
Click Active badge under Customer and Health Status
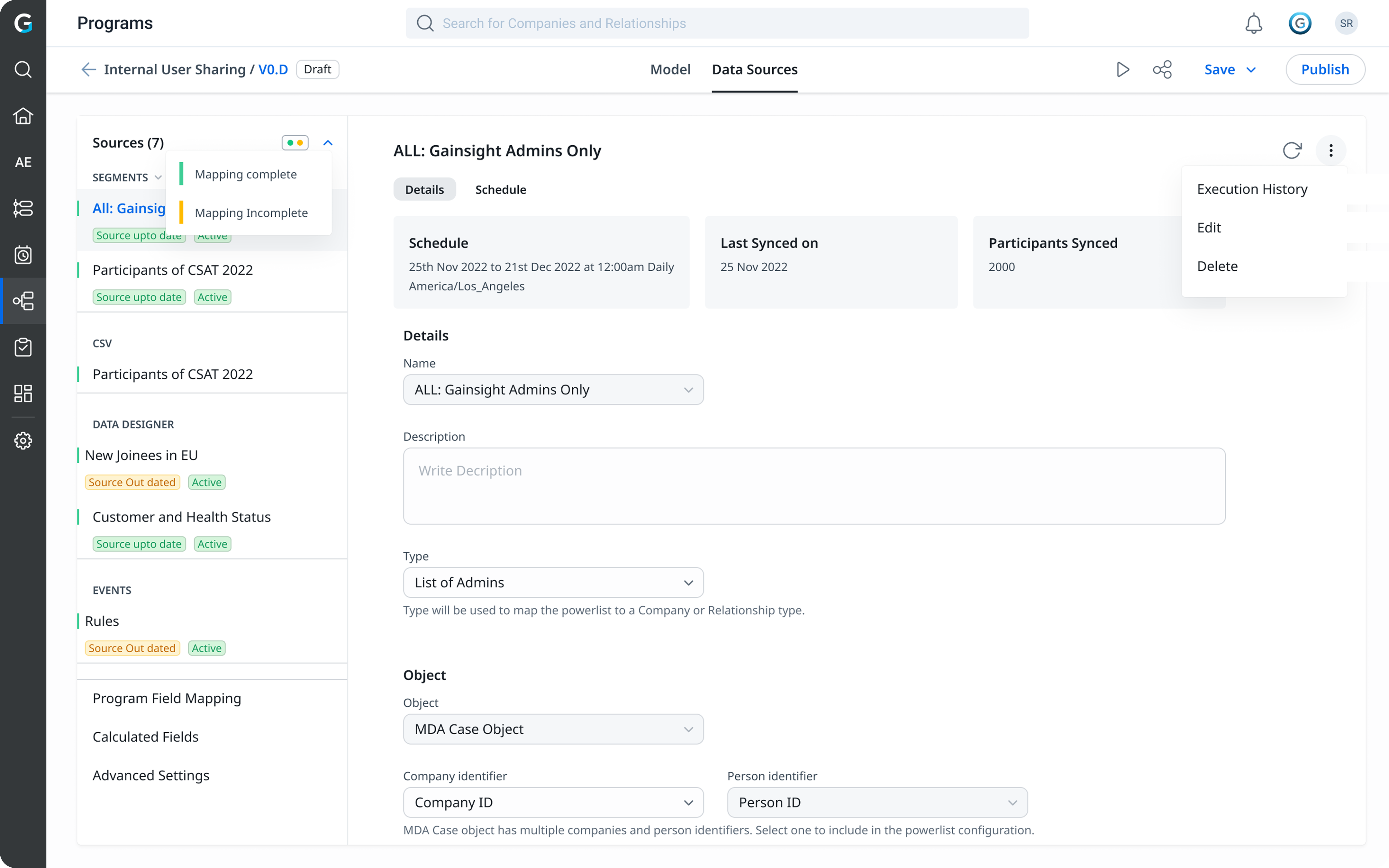coord(212,544)
